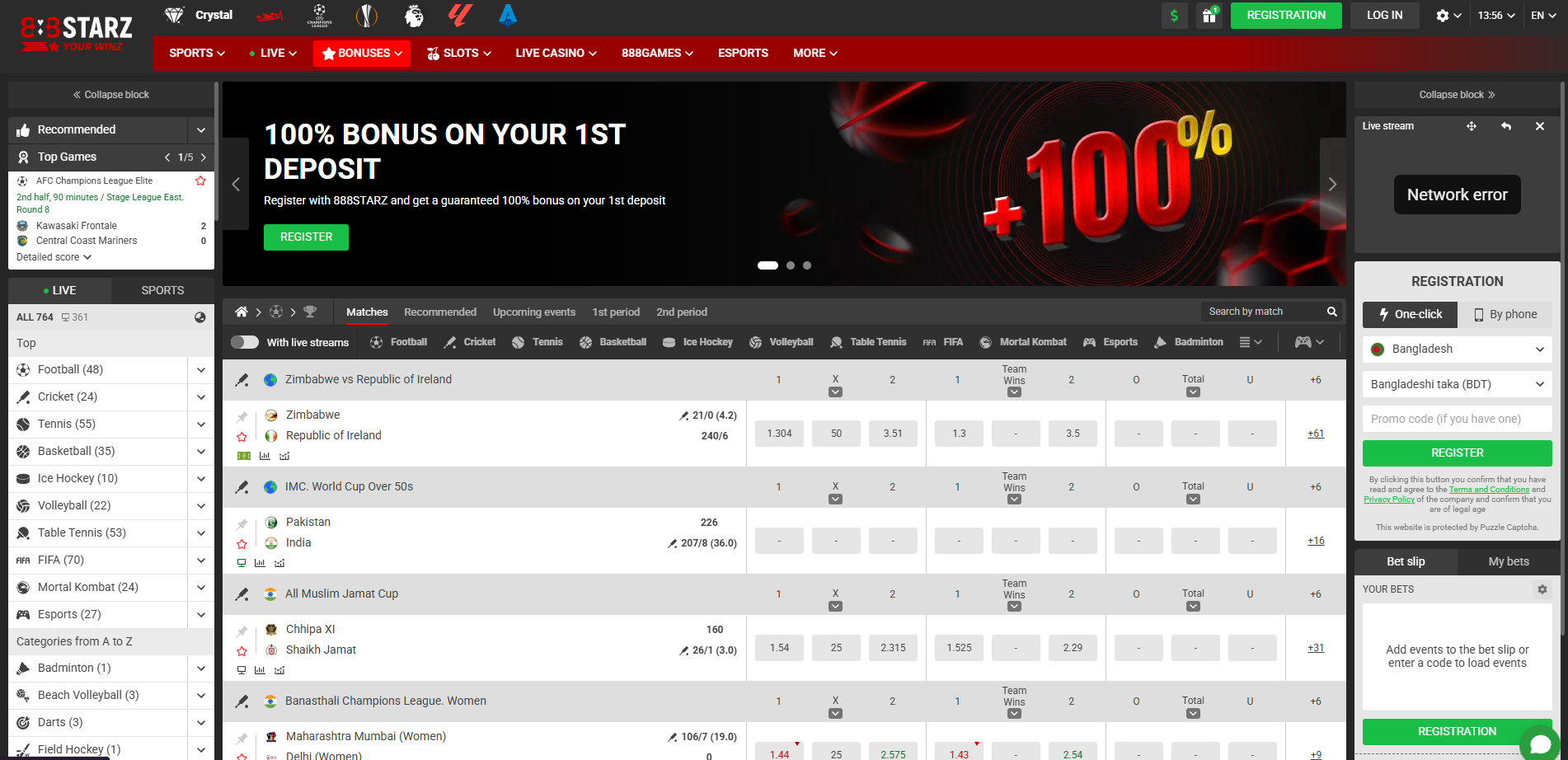Open the Privacy Policy link
1568x760 pixels.
point(1388,500)
